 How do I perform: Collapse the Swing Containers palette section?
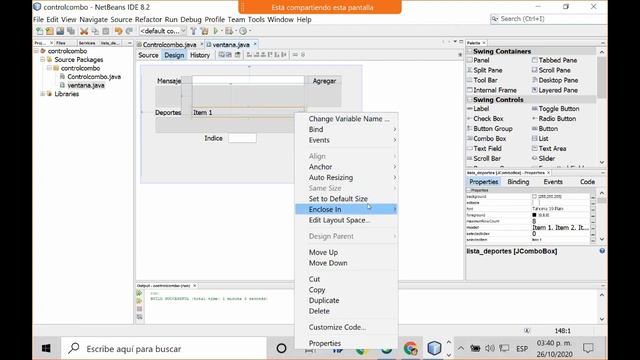(x=470, y=51)
